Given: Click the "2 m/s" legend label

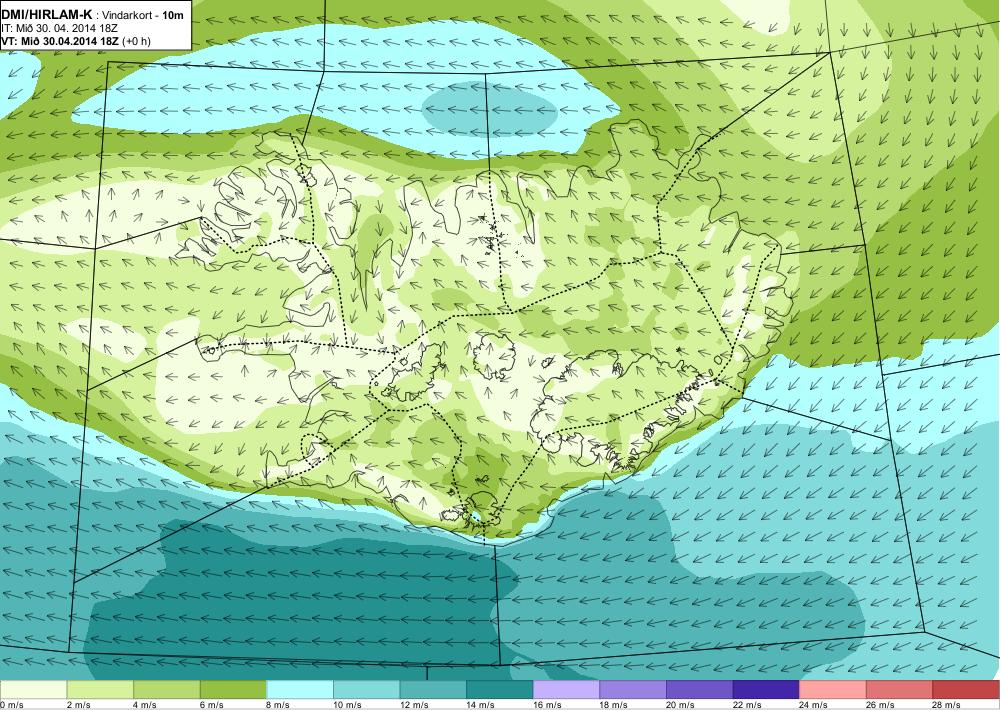Looking at the screenshot, I should tap(78, 705).
